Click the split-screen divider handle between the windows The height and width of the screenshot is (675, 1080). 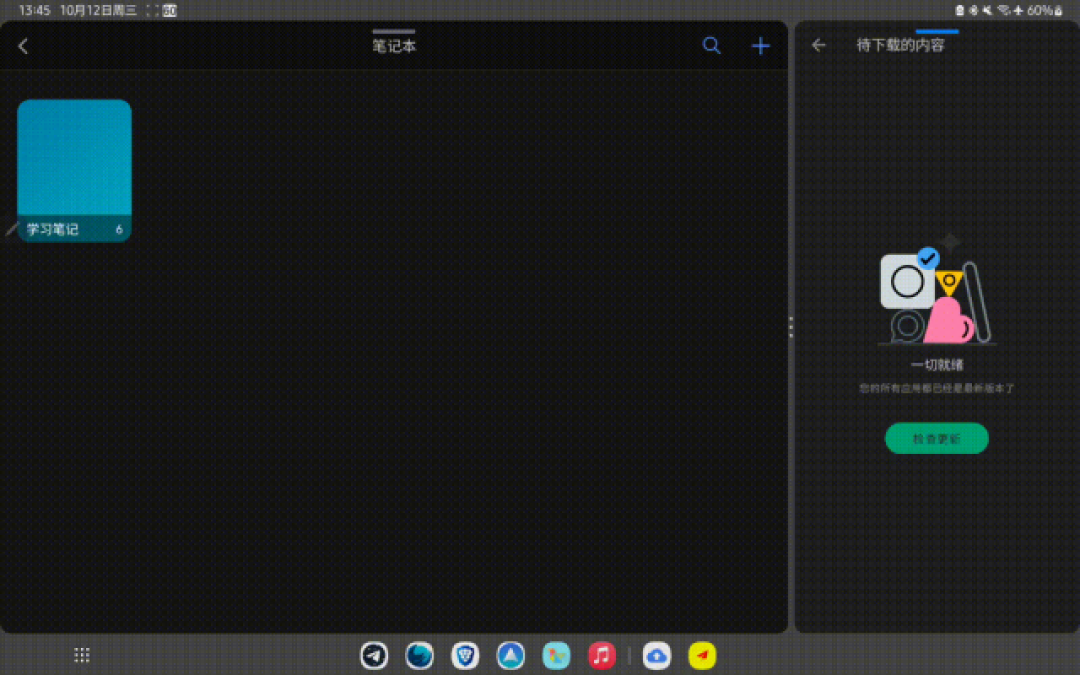pos(791,327)
